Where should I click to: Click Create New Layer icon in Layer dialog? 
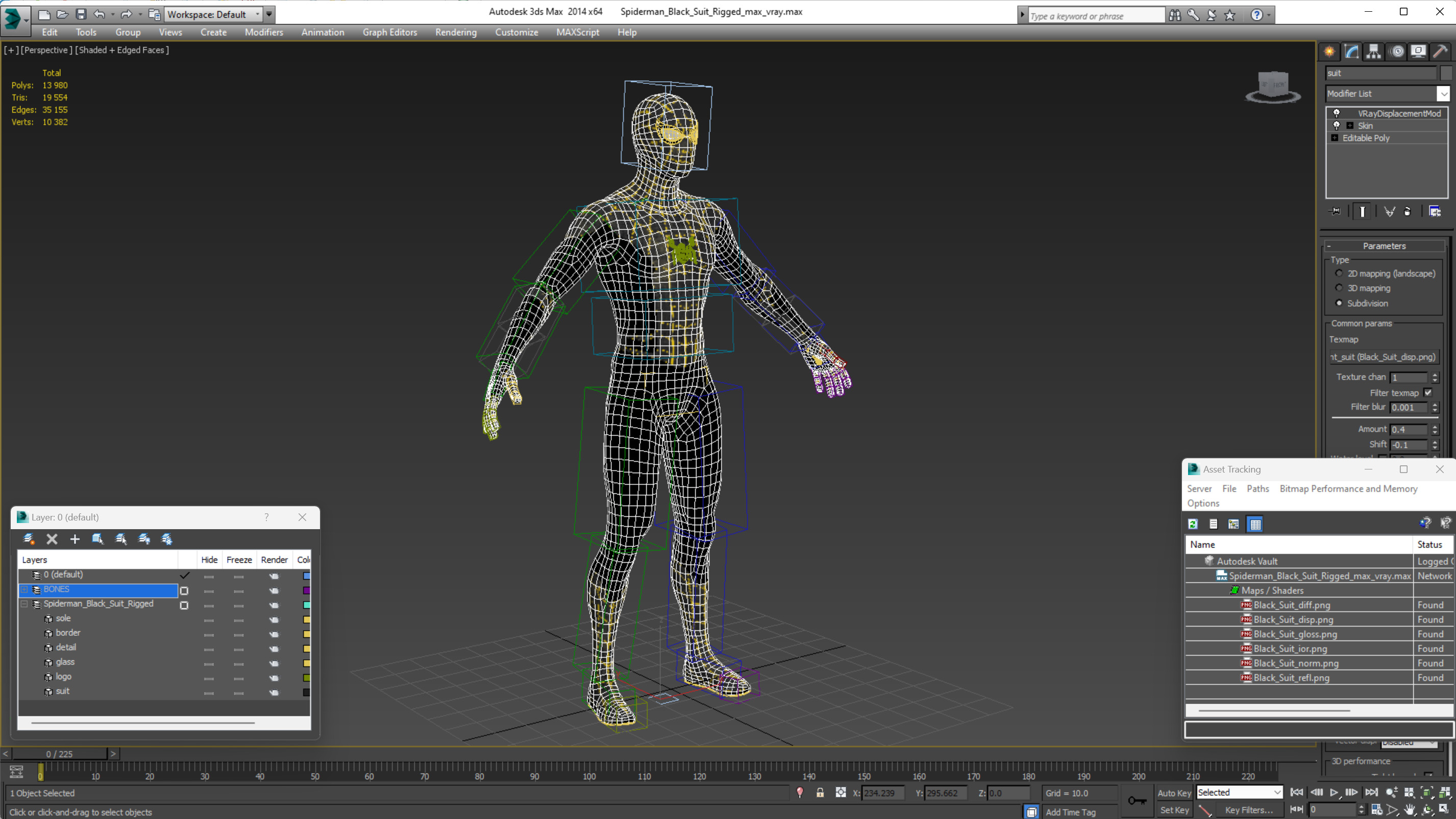[29, 539]
